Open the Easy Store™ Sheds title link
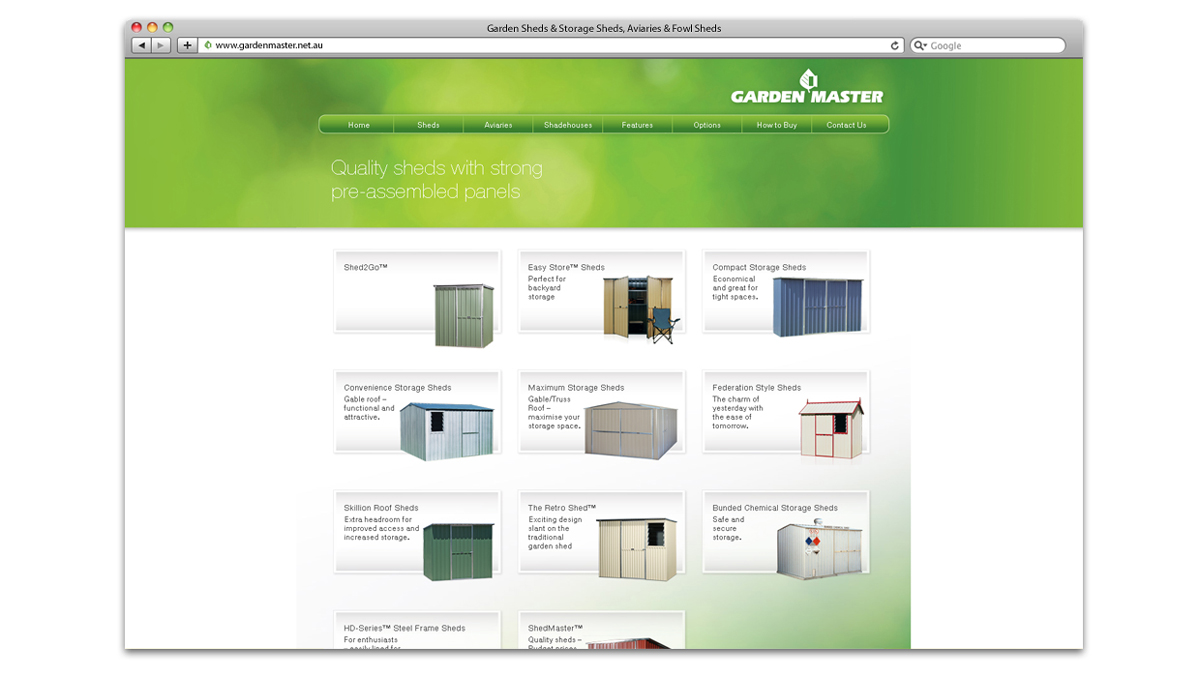 [566, 268]
